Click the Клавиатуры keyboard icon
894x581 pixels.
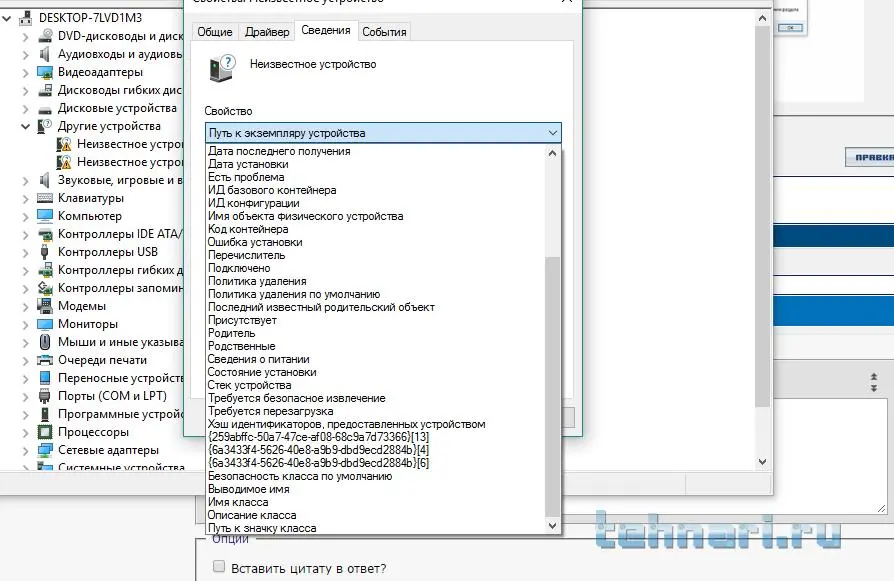coord(45,198)
